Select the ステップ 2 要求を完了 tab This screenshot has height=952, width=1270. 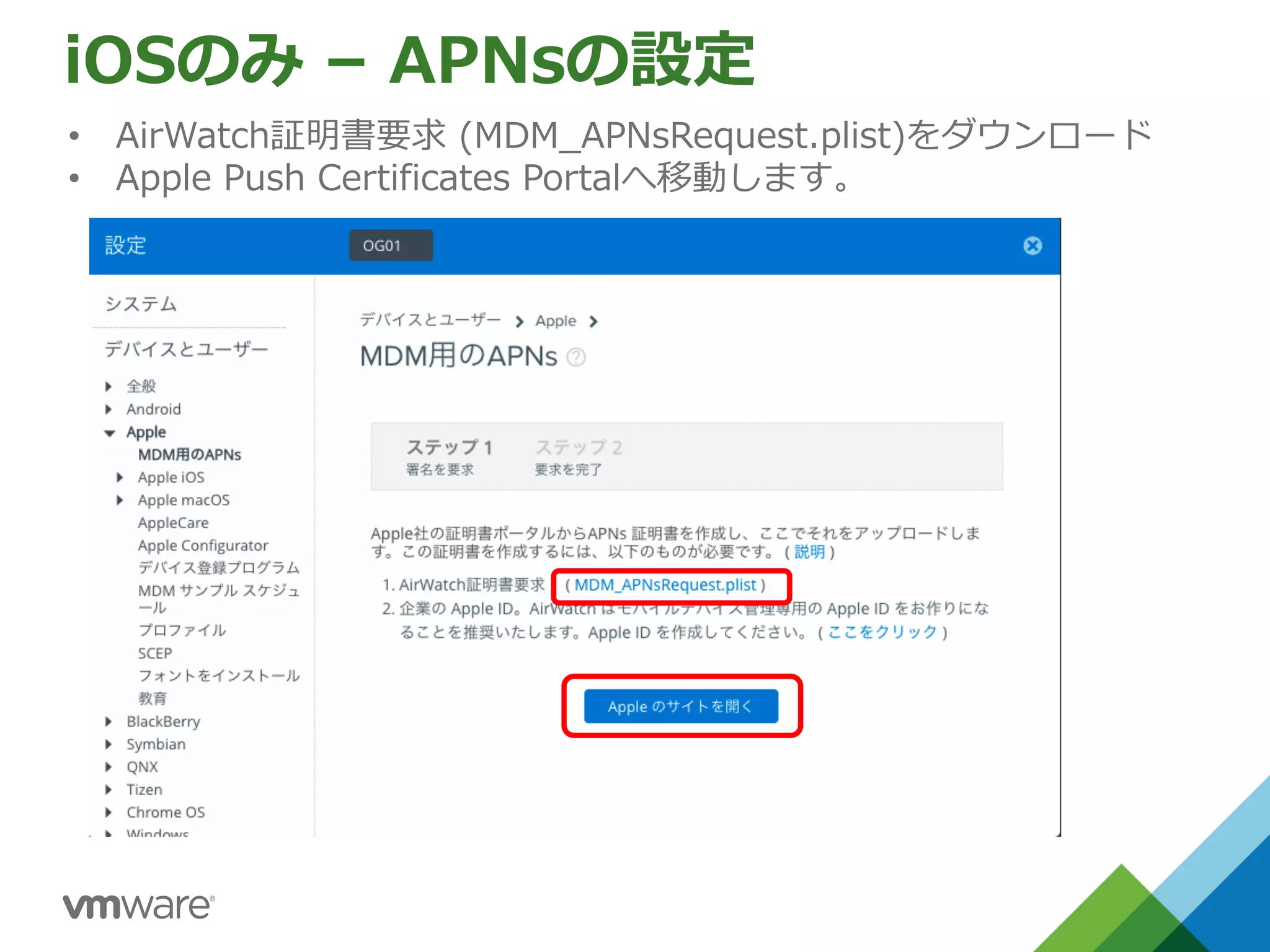click(579, 457)
